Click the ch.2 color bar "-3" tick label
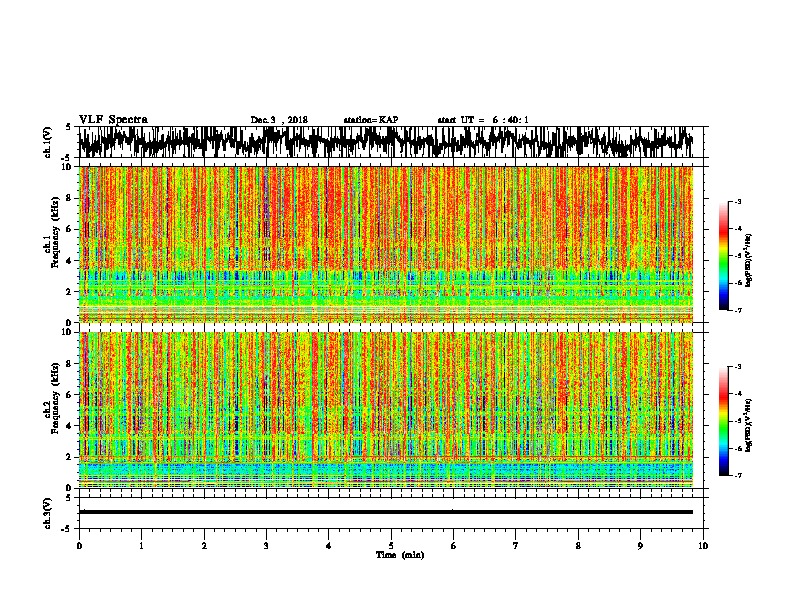 [738, 367]
